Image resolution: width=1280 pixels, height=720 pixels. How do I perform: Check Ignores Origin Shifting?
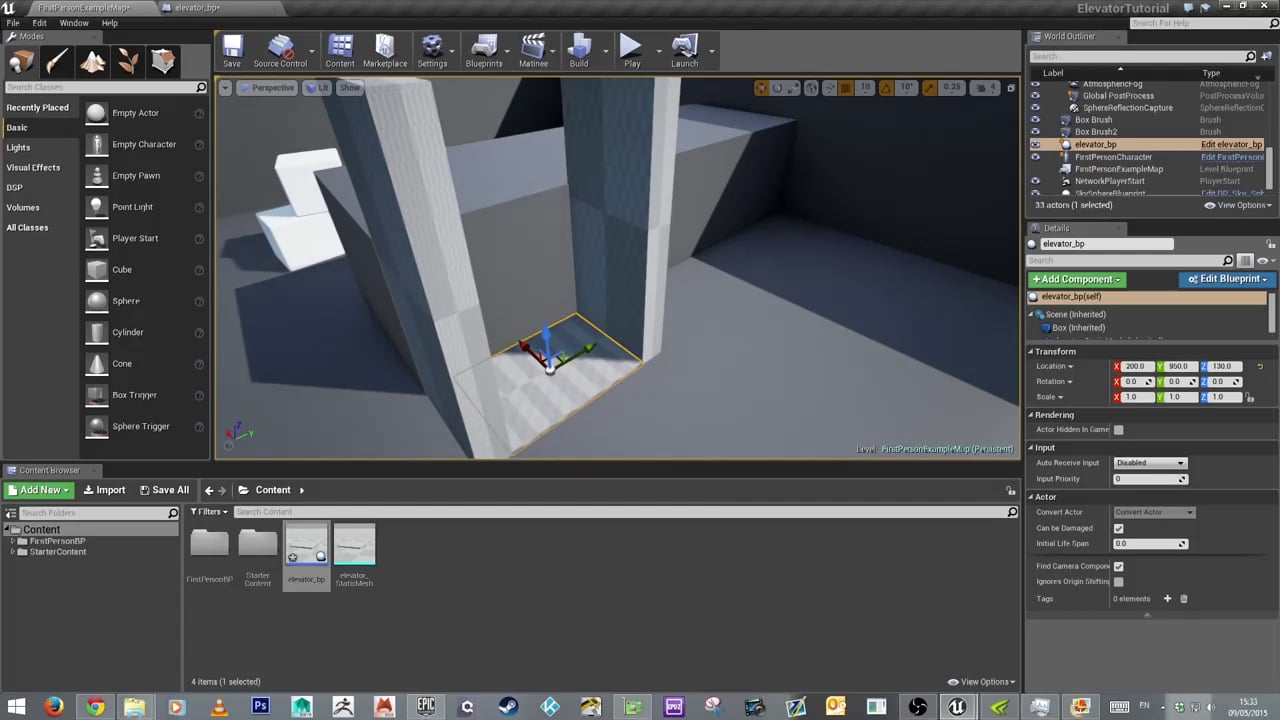tap(1118, 581)
